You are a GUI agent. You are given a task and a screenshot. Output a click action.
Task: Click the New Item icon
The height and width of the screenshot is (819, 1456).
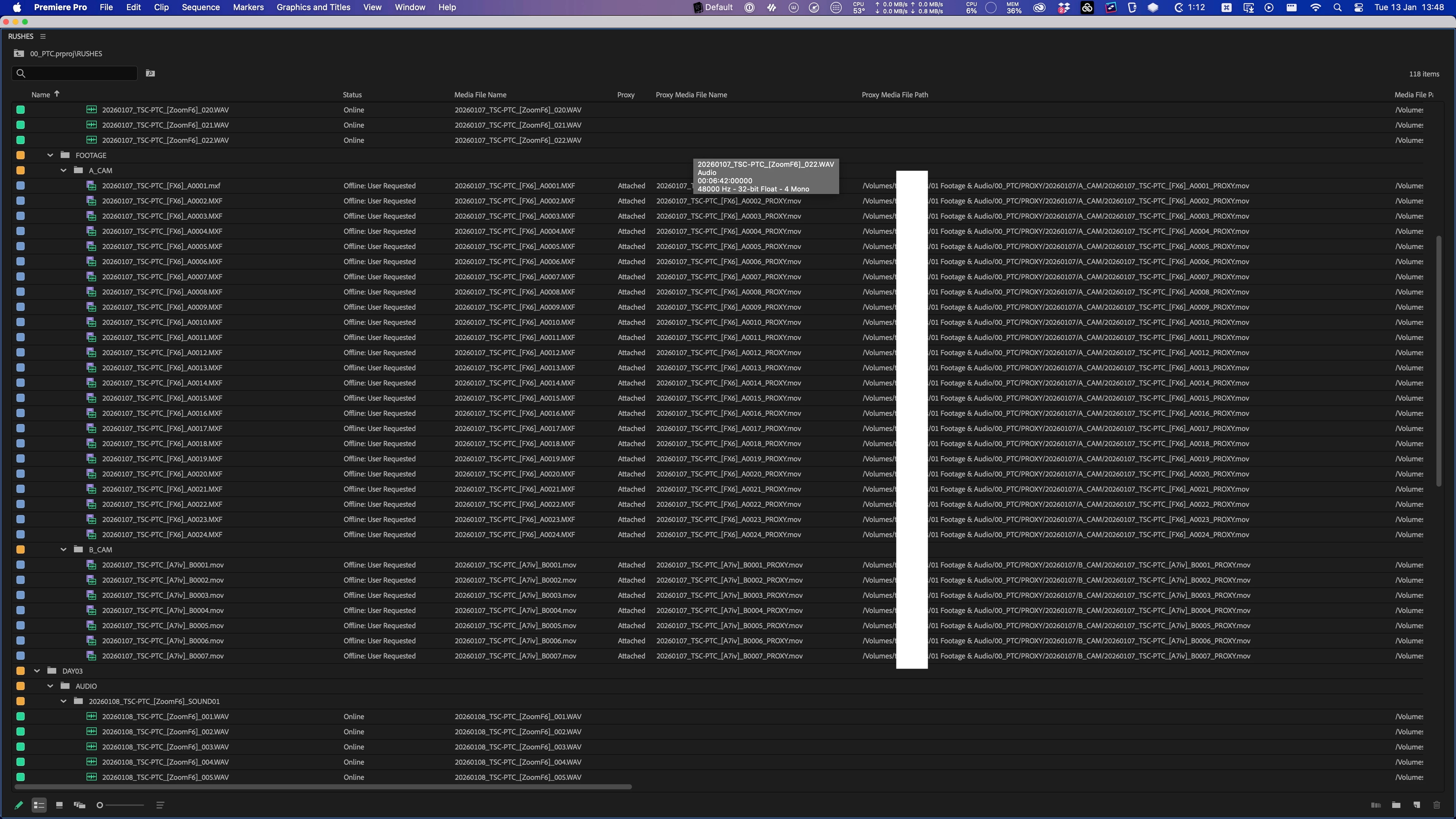(x=1417, y=805)
